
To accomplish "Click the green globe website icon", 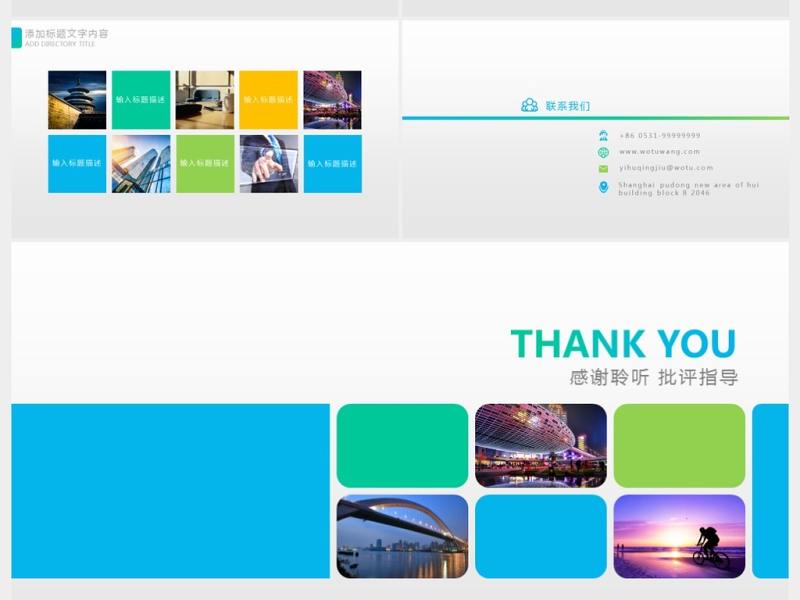I will pos(603,152).
